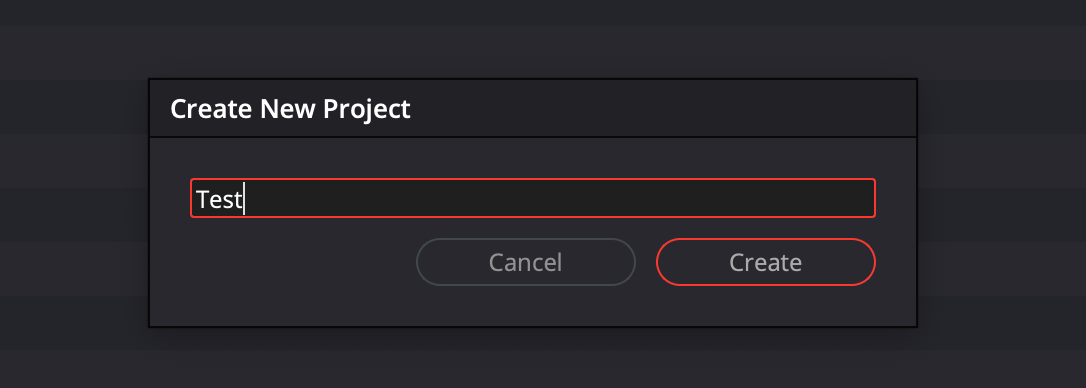
Task: Click the Create button
Action: (765, 262)
